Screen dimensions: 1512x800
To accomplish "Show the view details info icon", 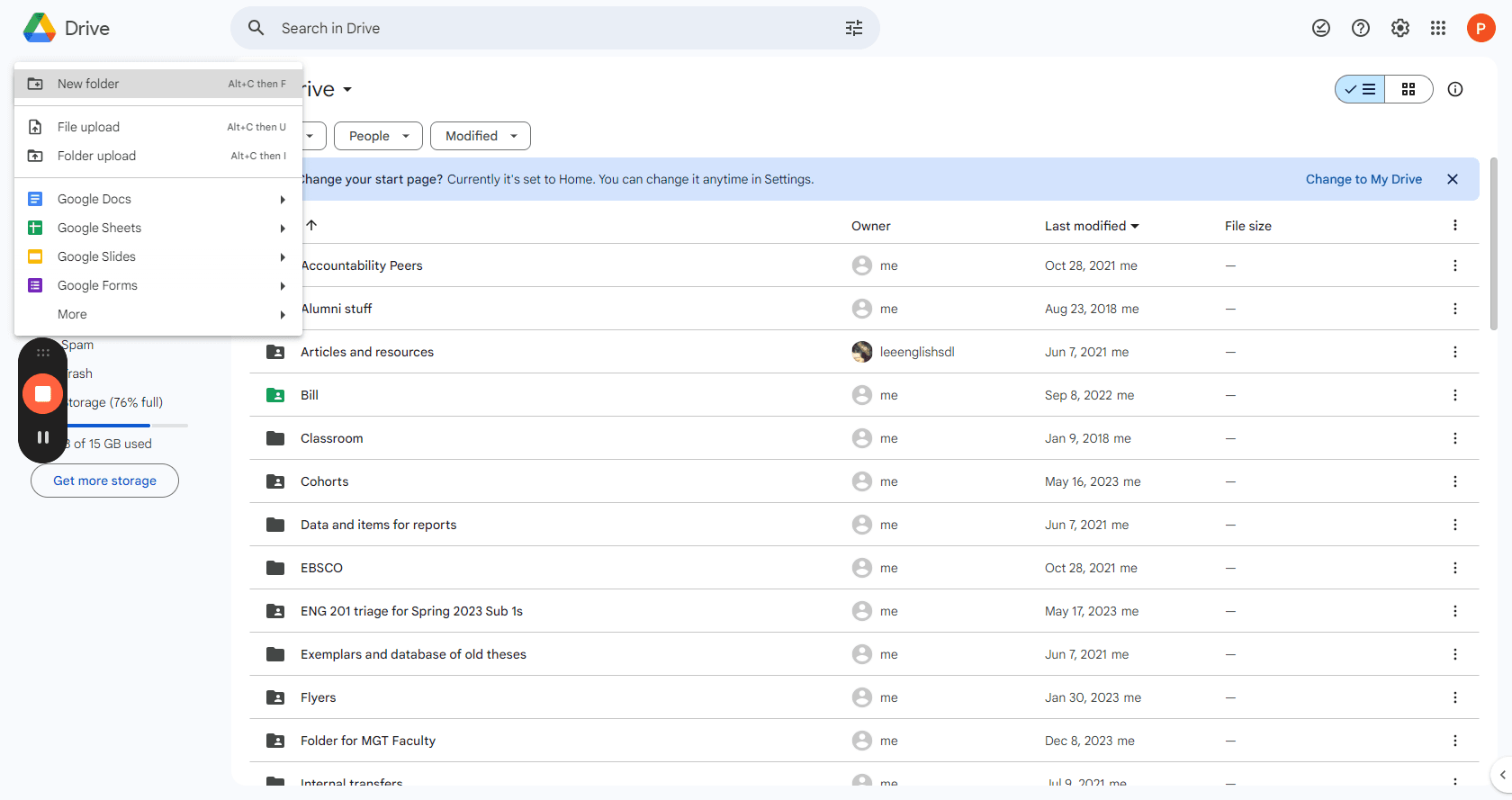I will pyautogui.click(x=1454, y=89).
